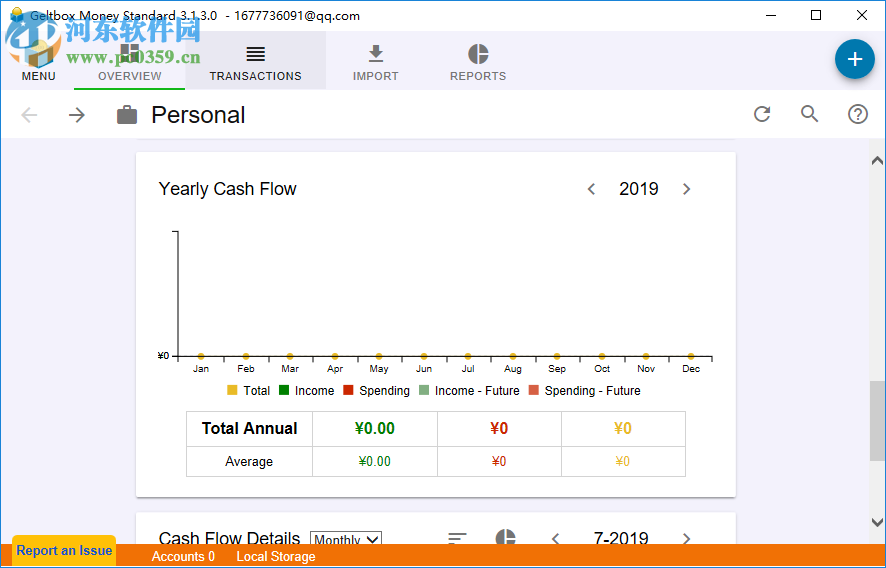The height and width of the screenshot is (568, 886).
Task: Go back with the left arrow
Action: [x=29, y=115]
